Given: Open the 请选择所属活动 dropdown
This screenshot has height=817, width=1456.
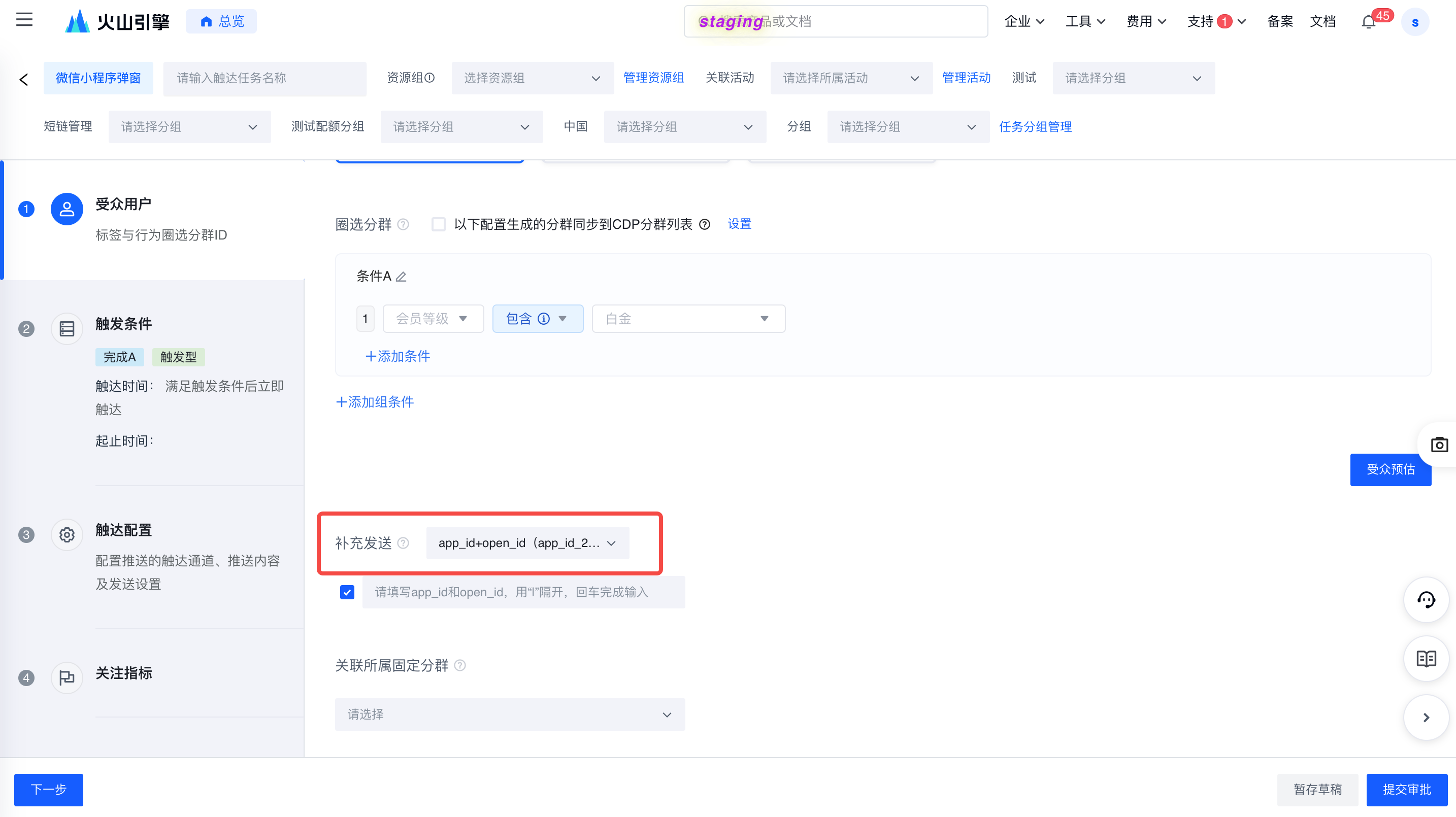Looking at the screenshot, I should [851, 78].
